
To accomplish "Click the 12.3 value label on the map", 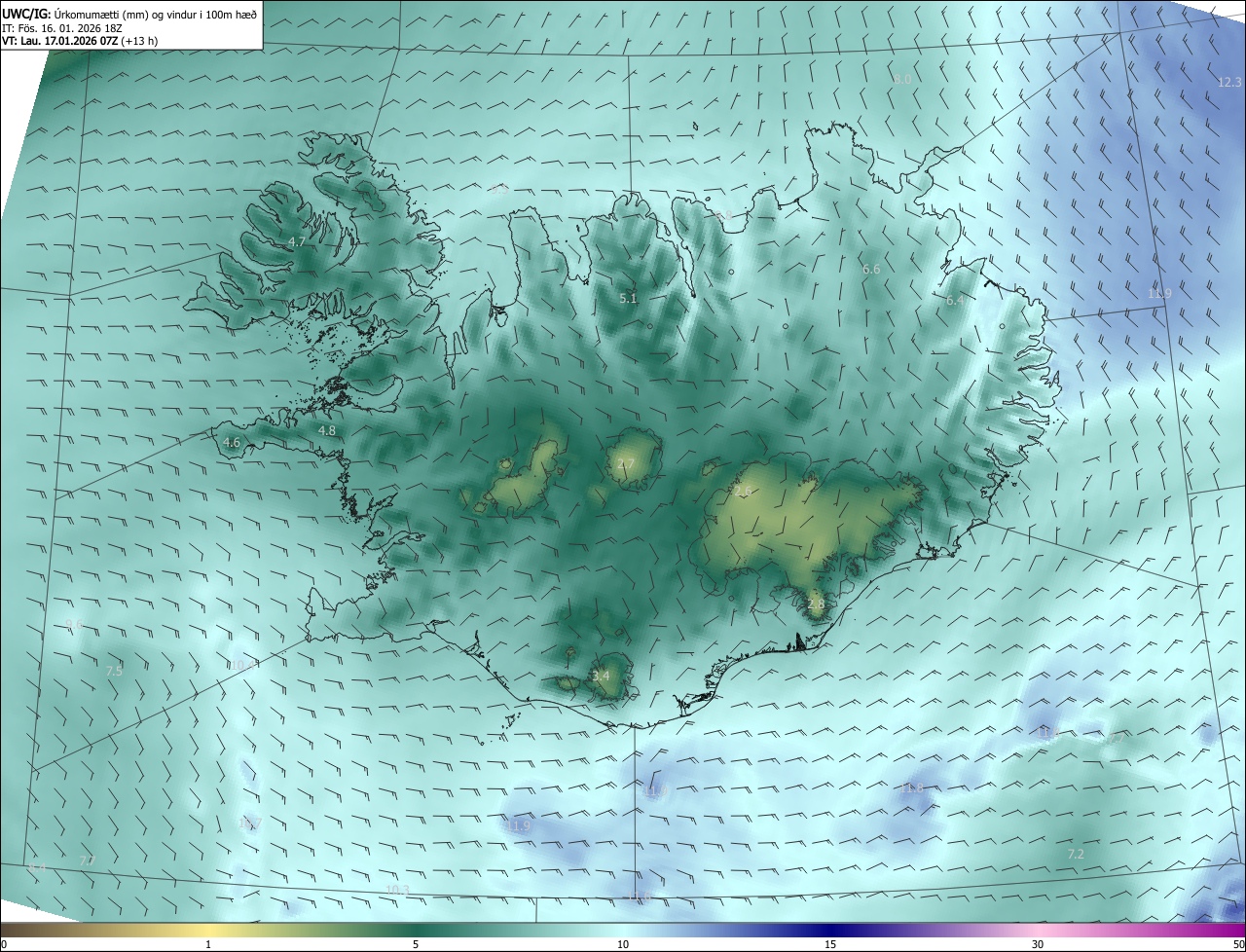I will [1229, 83].
